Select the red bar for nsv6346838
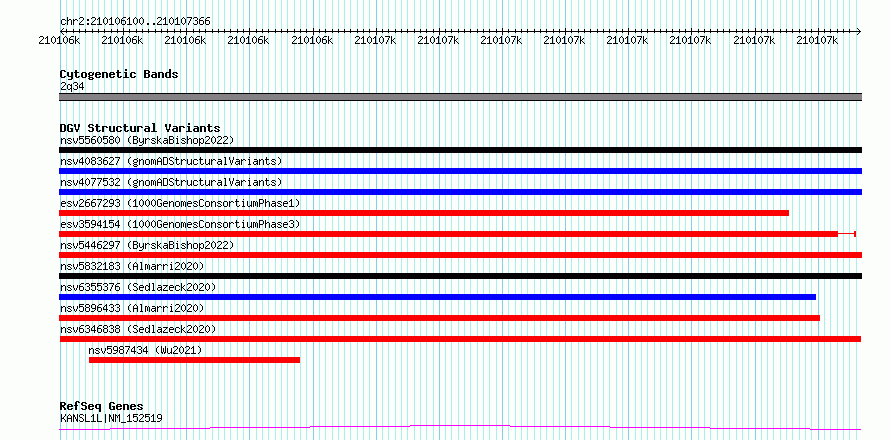 coord(460,339)
